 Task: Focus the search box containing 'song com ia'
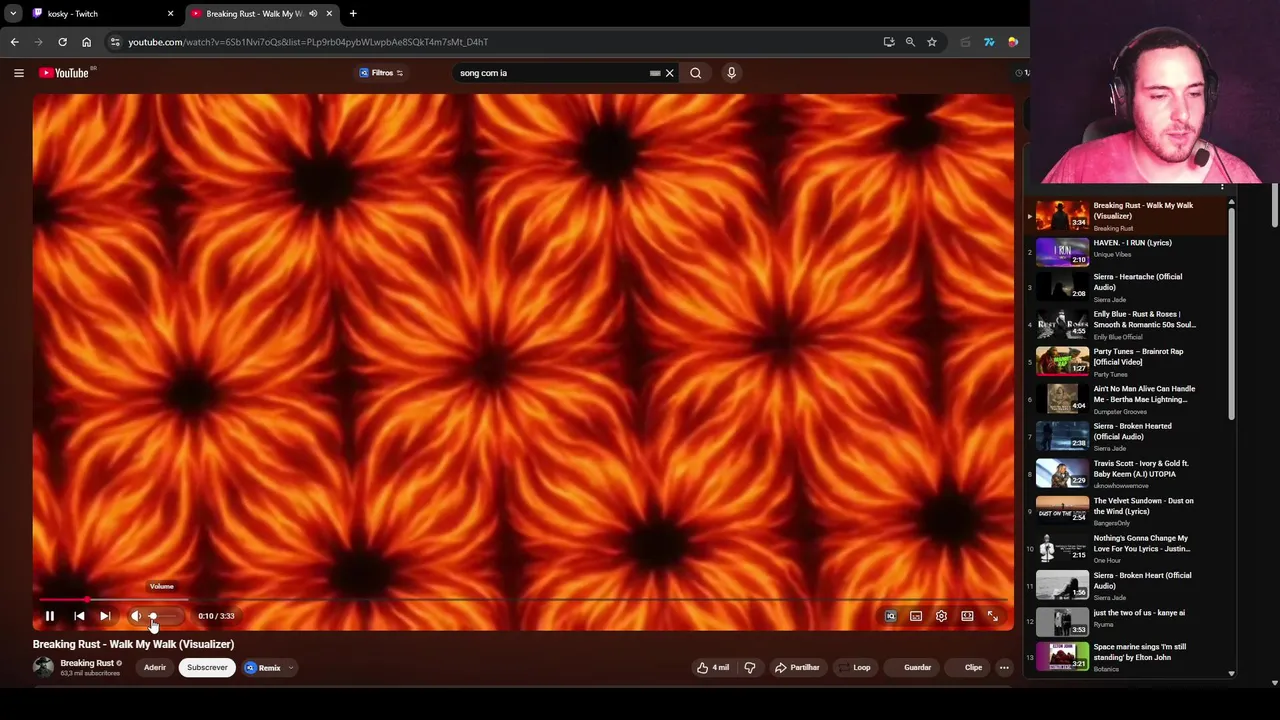click(x=550, y=72)
